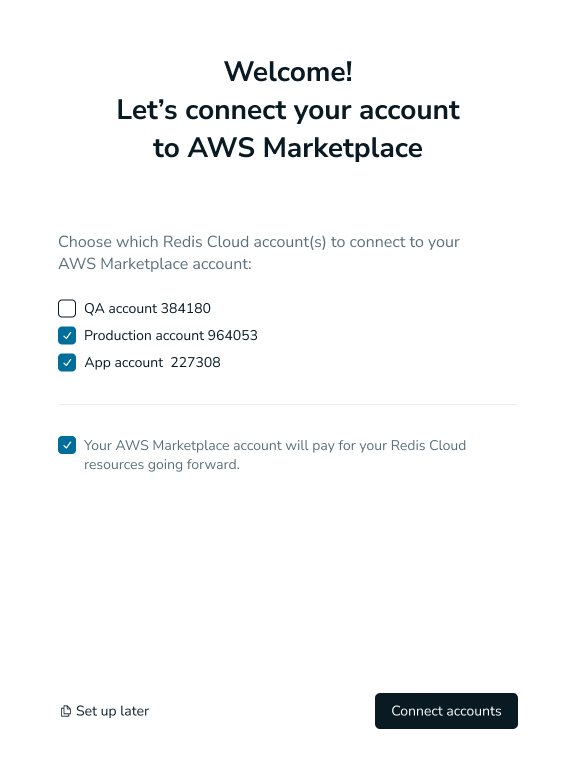Click 'resources going forward.' text line

coord(162,464)
